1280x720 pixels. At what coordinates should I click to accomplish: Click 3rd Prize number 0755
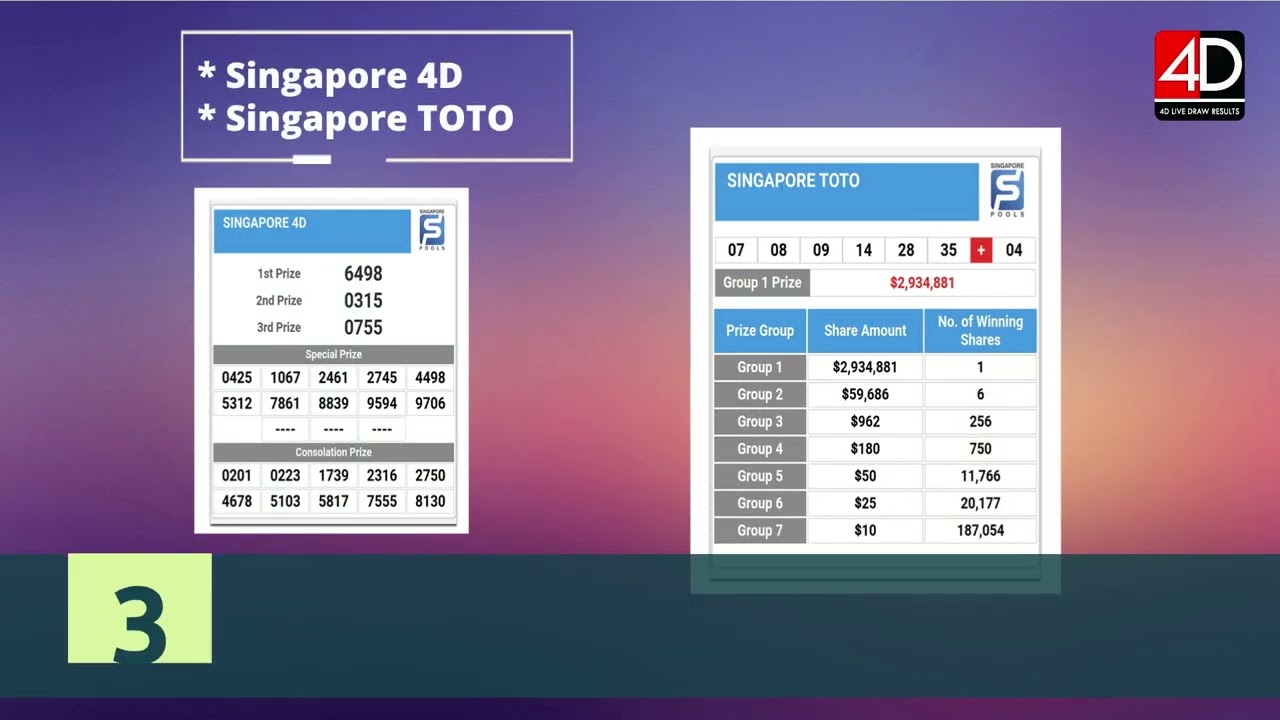pos(363,328)
